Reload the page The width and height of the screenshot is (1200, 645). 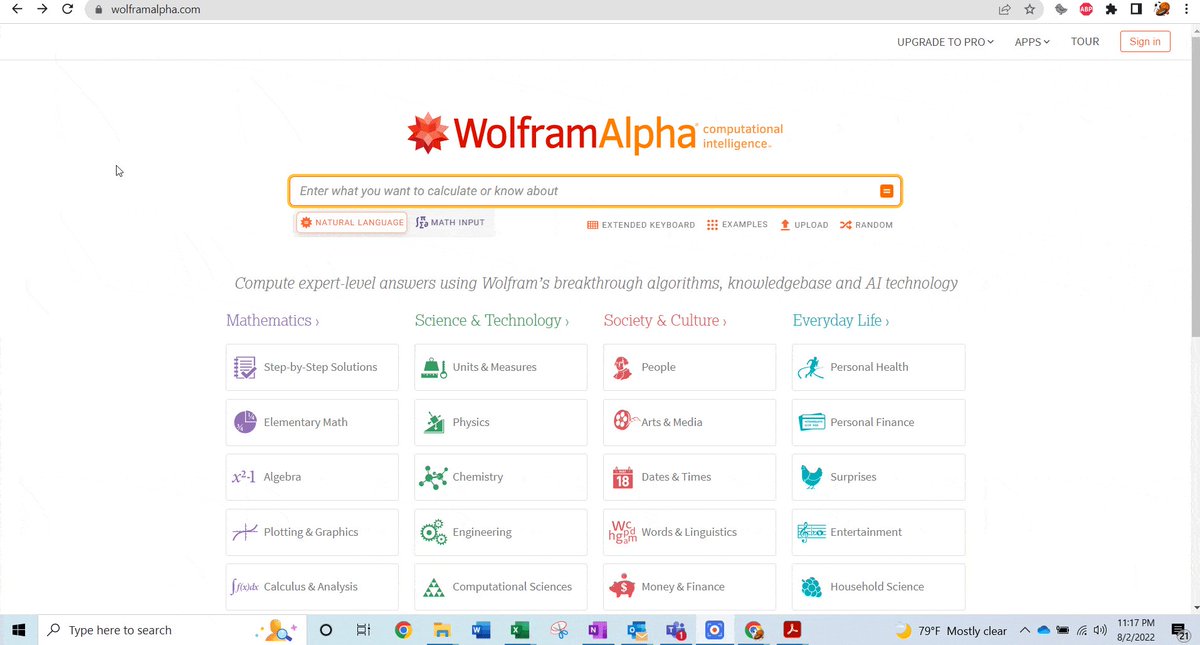(67, 9)
